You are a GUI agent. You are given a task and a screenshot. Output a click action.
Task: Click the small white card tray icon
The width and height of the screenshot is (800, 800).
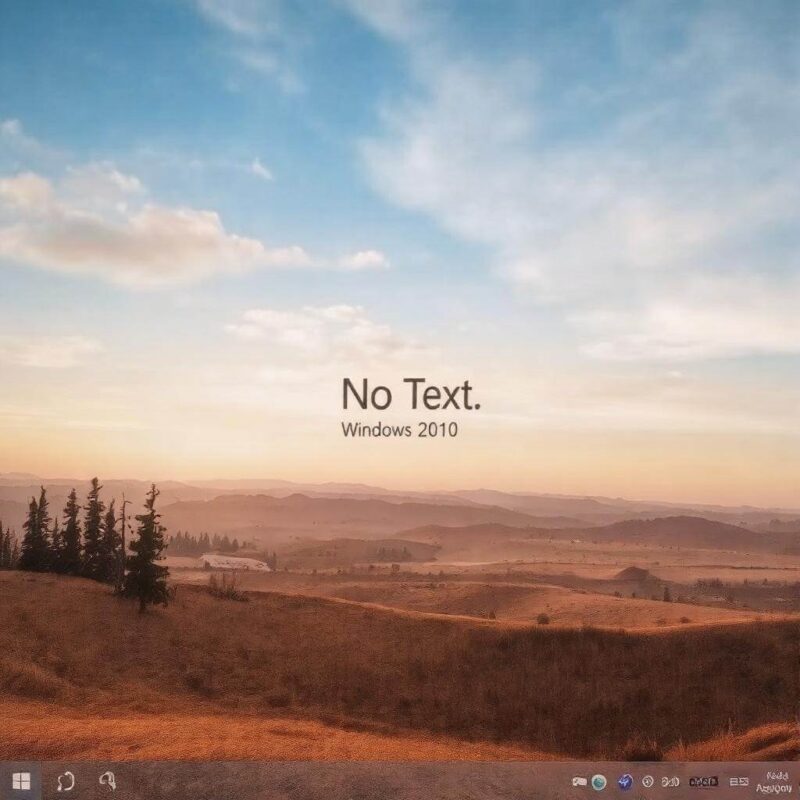point(579,782)
